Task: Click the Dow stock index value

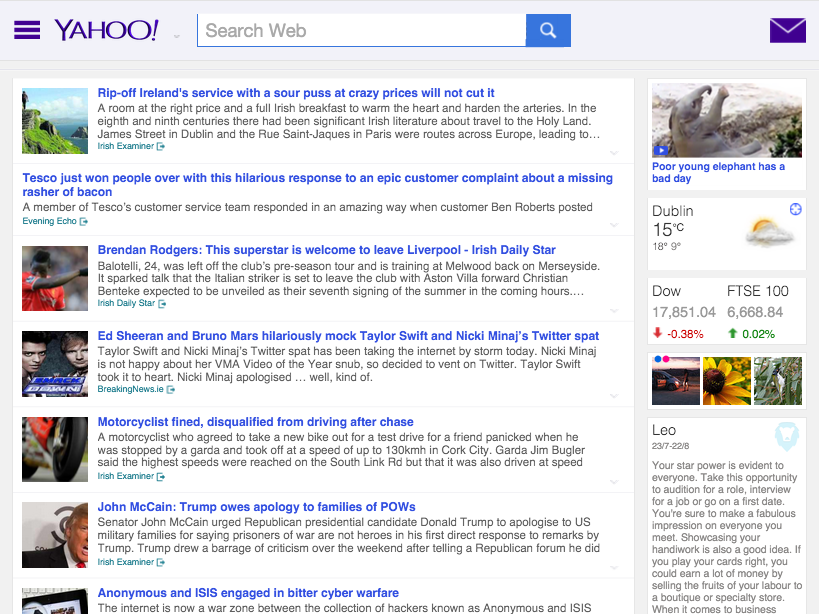Action: pyautogui.click(x=683, y=312)
